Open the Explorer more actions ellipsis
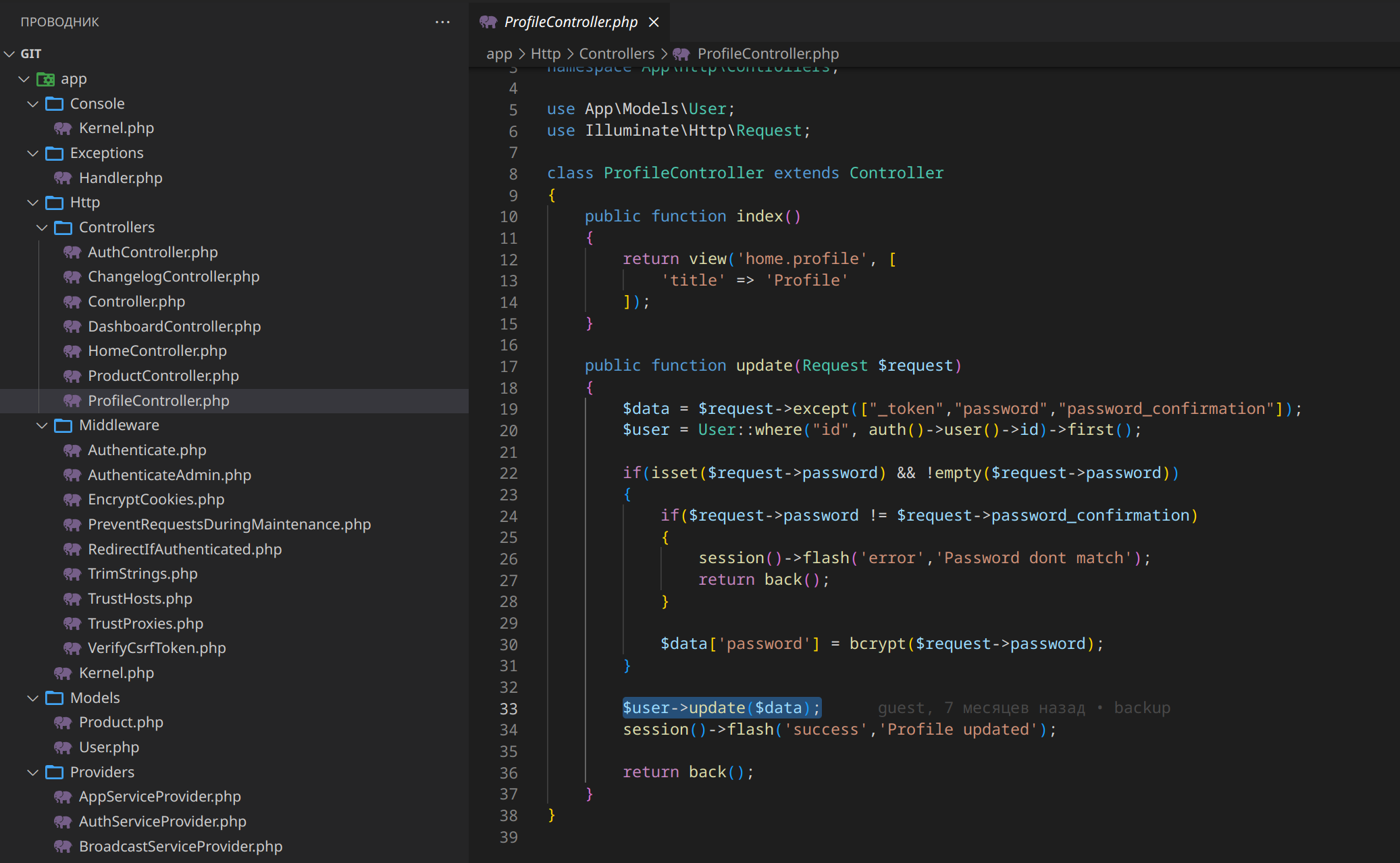This screenshot has height=863, width=1400. 442,22
